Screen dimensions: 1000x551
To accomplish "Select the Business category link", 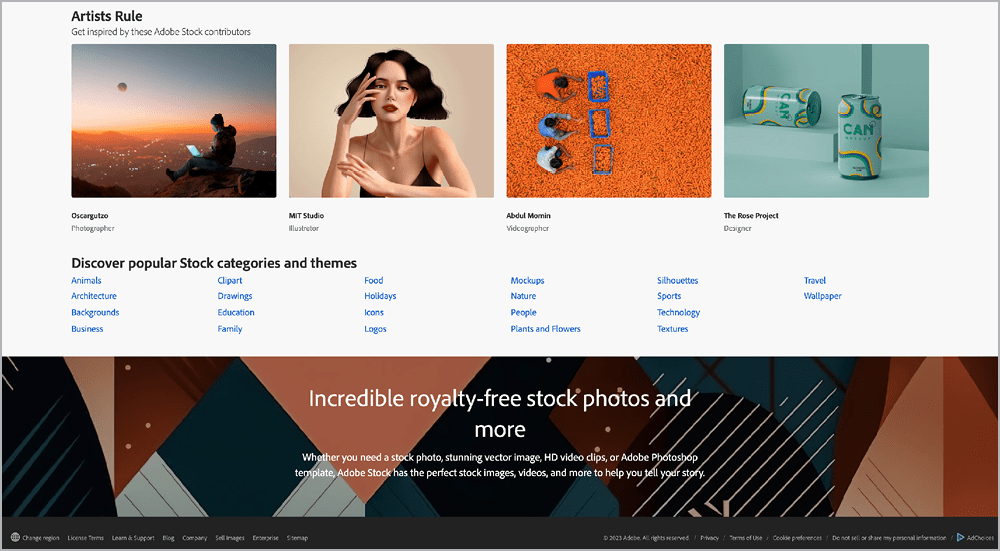I will pyautogui.click(x=87, y=329).
